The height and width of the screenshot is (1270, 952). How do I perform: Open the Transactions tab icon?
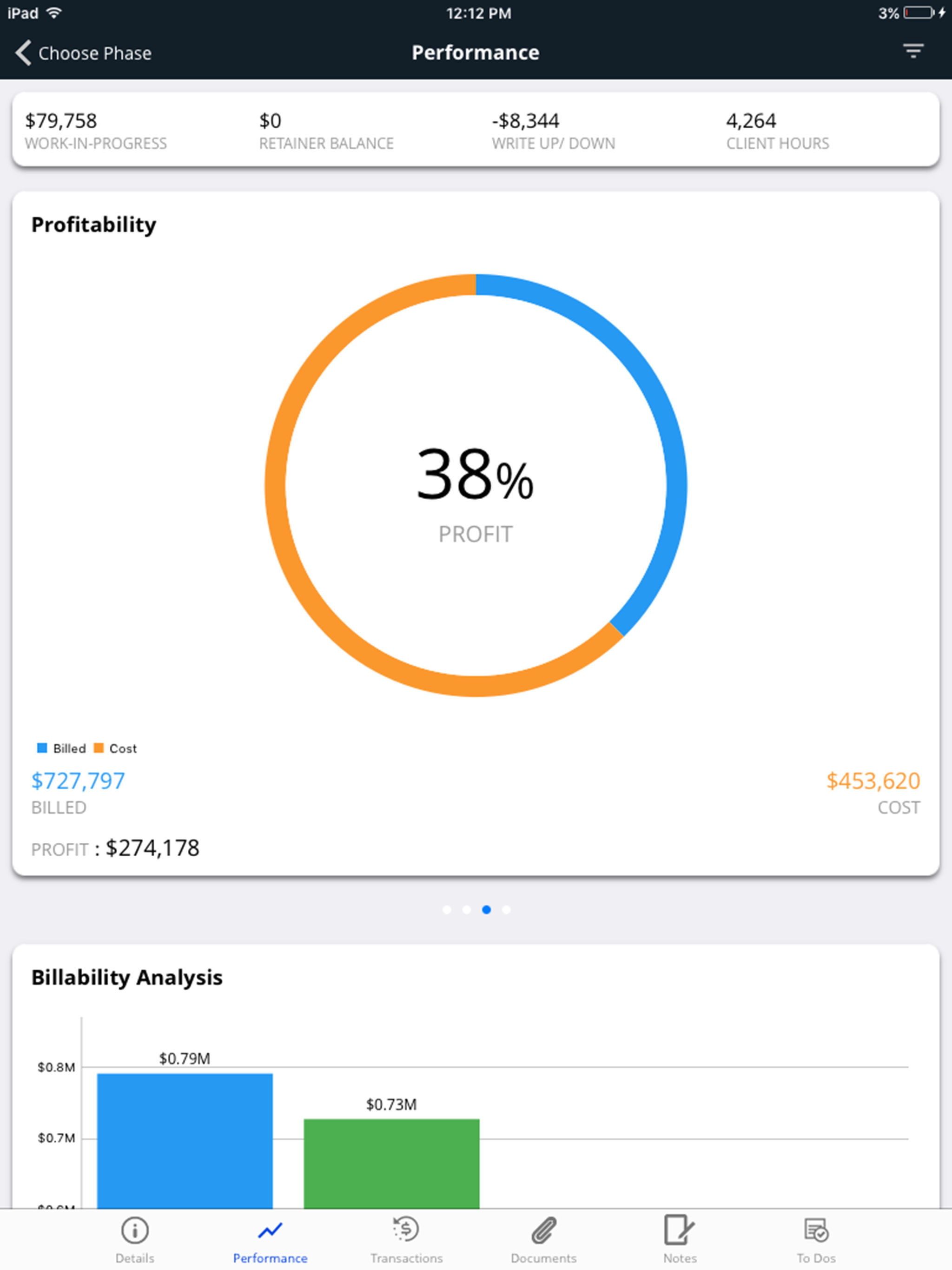(x=406, y=1229)
